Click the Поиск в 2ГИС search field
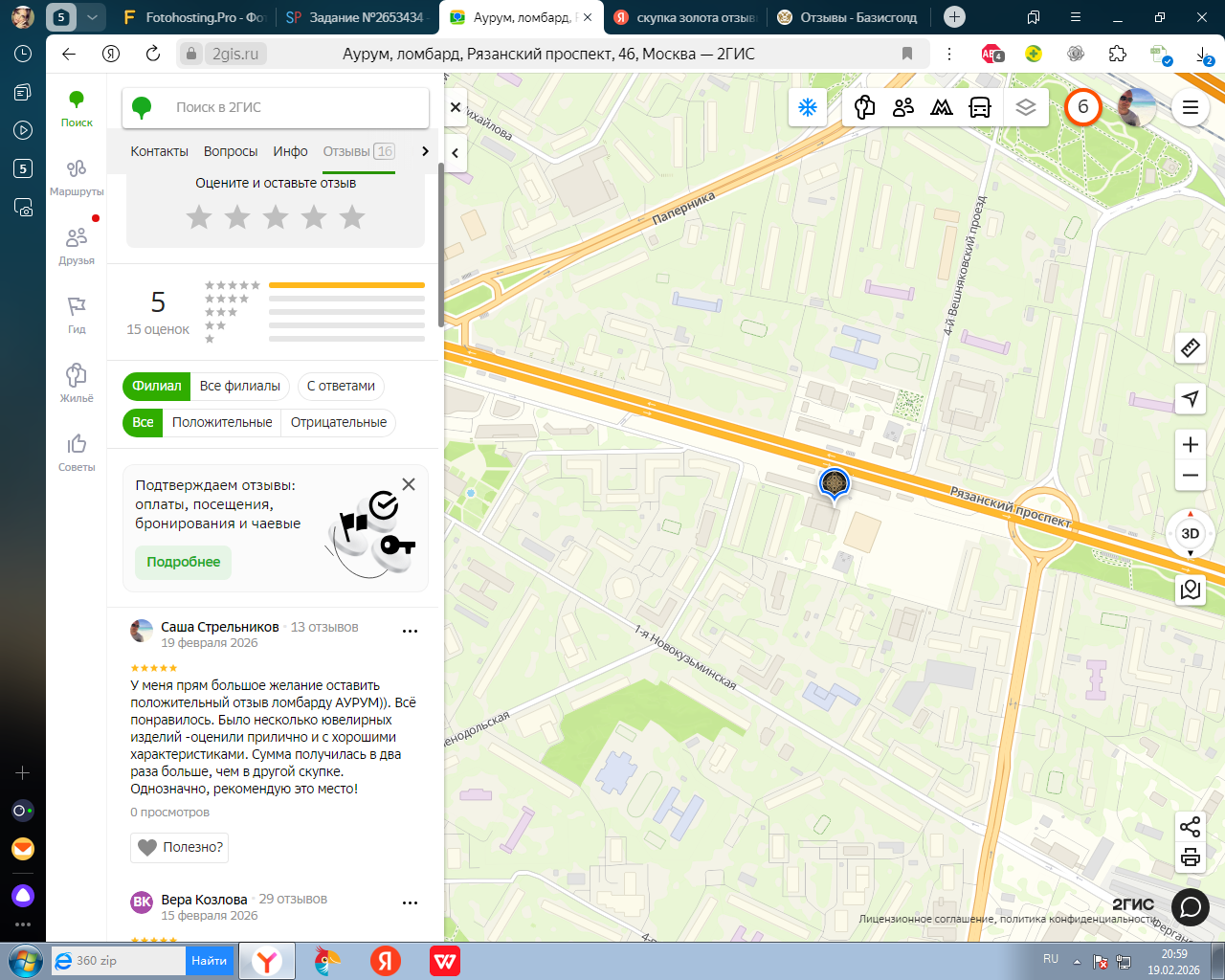This screenshot has height=980, width=1225. (x=276, y=107)
